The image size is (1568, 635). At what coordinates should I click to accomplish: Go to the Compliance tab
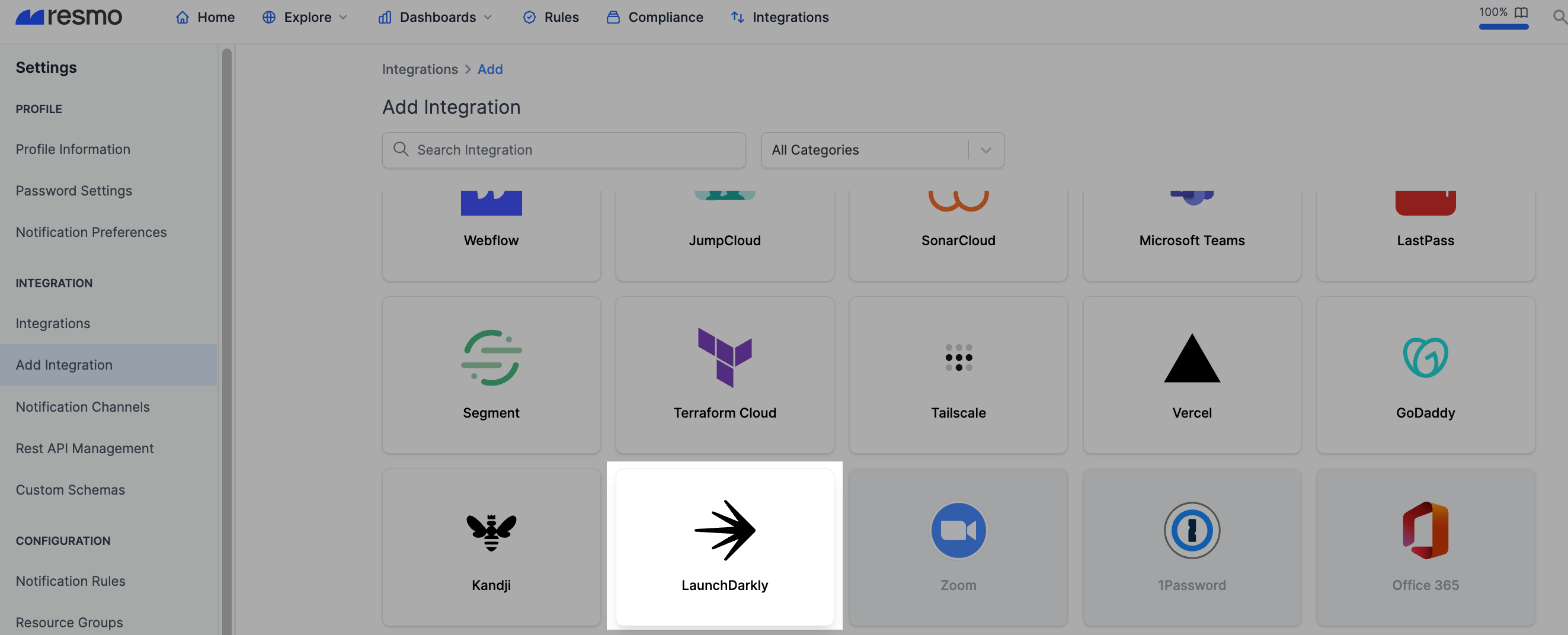coord(654,17)
